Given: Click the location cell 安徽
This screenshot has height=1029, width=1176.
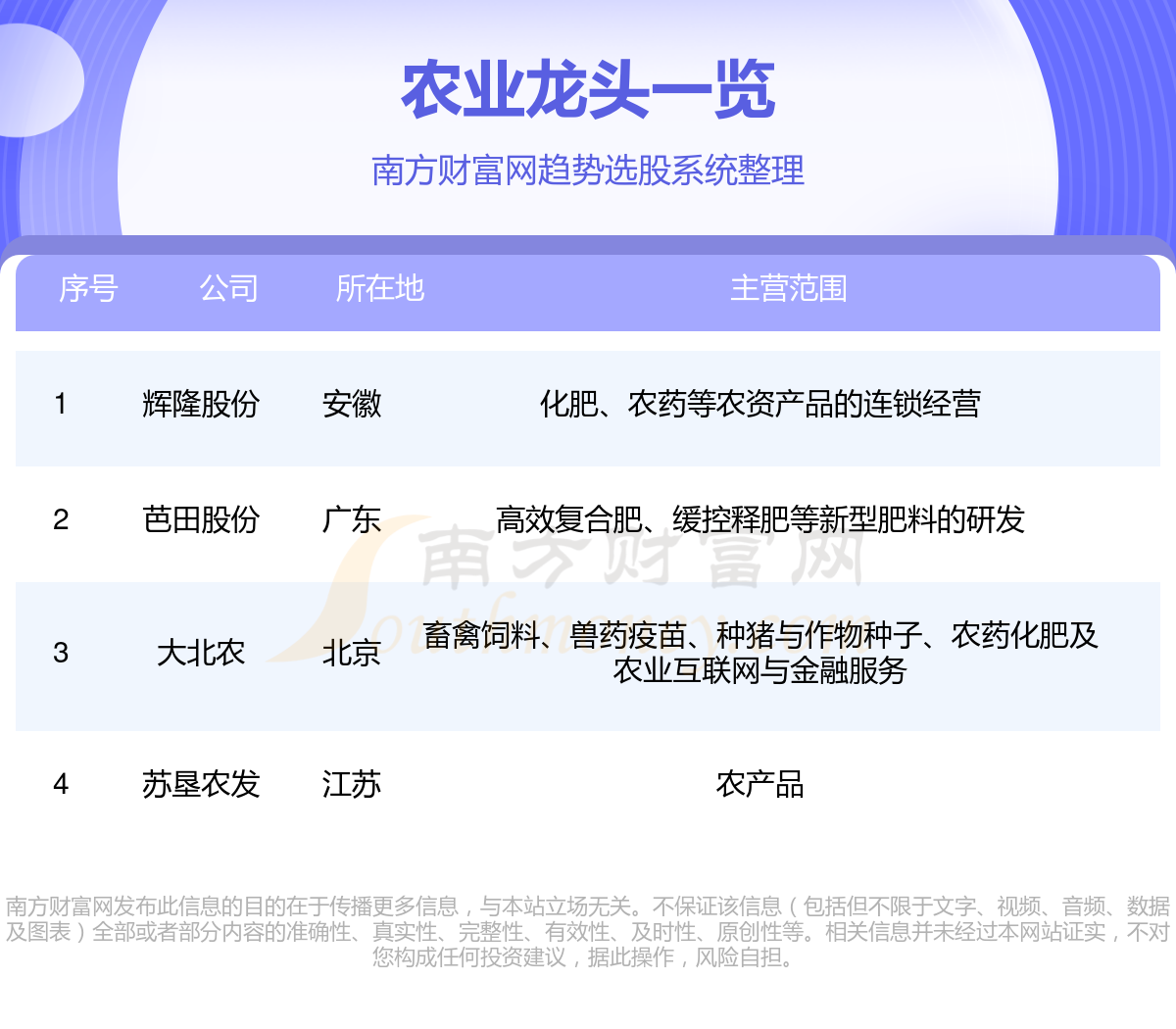Looking at the screenshot, I should [x=352, y=404].
